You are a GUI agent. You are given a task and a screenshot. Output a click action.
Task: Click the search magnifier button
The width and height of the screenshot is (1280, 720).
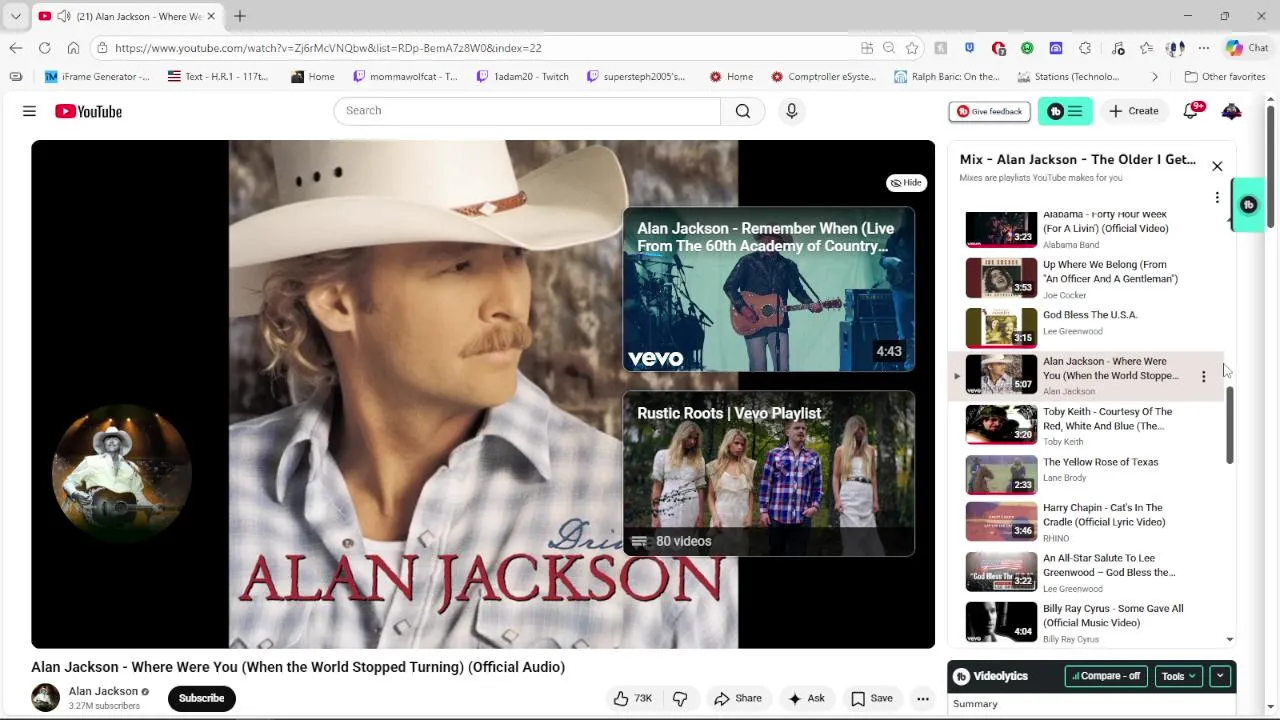pyautogui.click(x=743, y=111)
